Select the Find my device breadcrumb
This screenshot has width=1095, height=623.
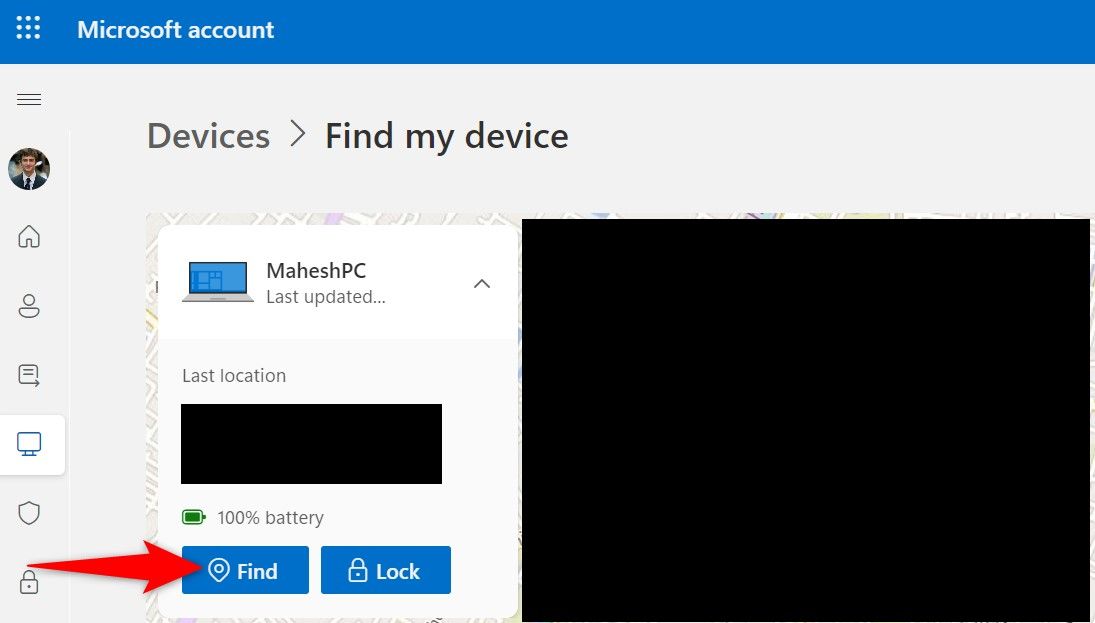click(446, 135)
